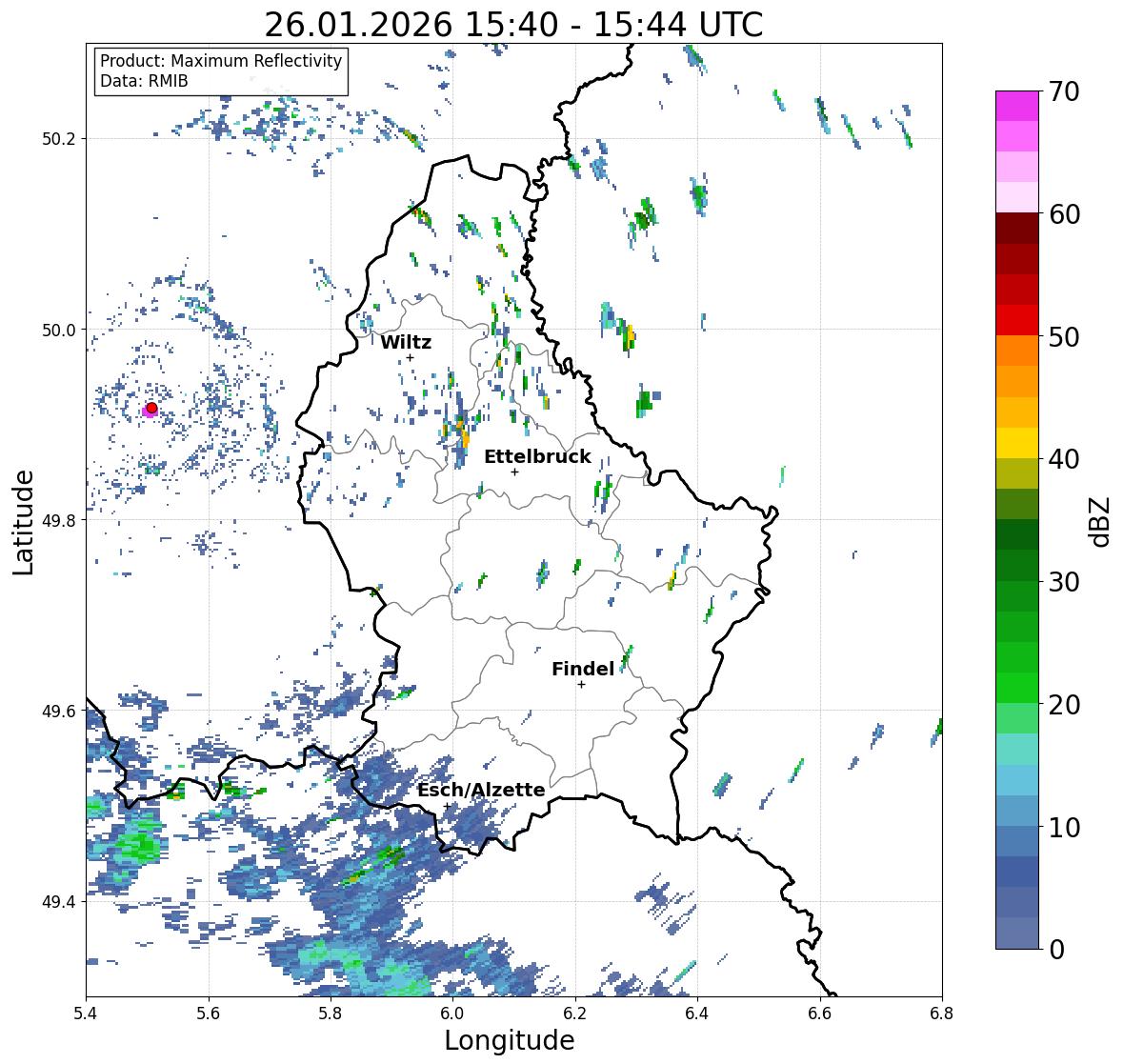Click the colorbar tick label 30
1123x1064 pixels.
1064,581
